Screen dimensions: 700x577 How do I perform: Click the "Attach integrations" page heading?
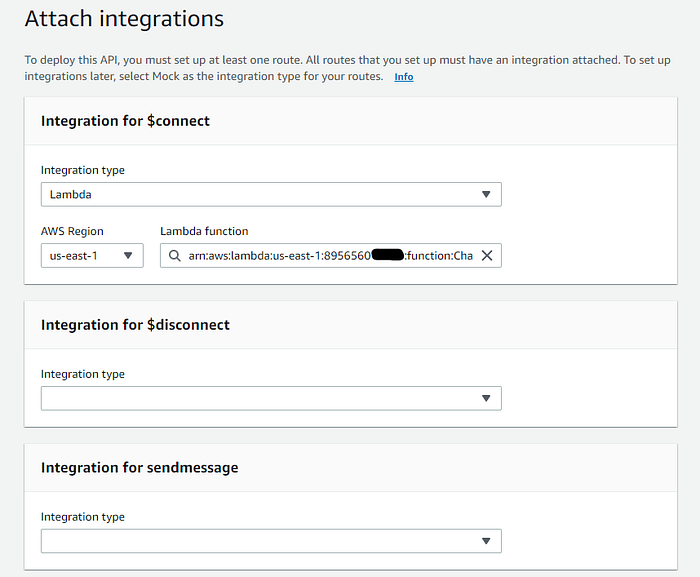point(124,19)
